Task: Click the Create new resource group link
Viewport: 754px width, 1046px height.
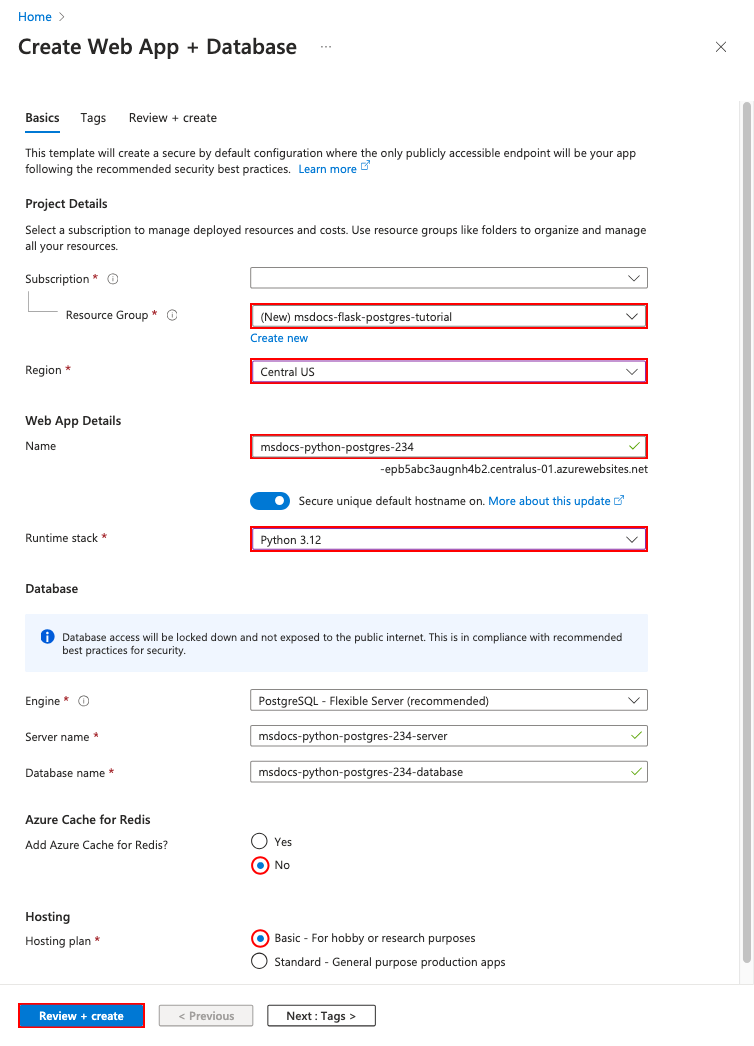Action: coord(278,338)
